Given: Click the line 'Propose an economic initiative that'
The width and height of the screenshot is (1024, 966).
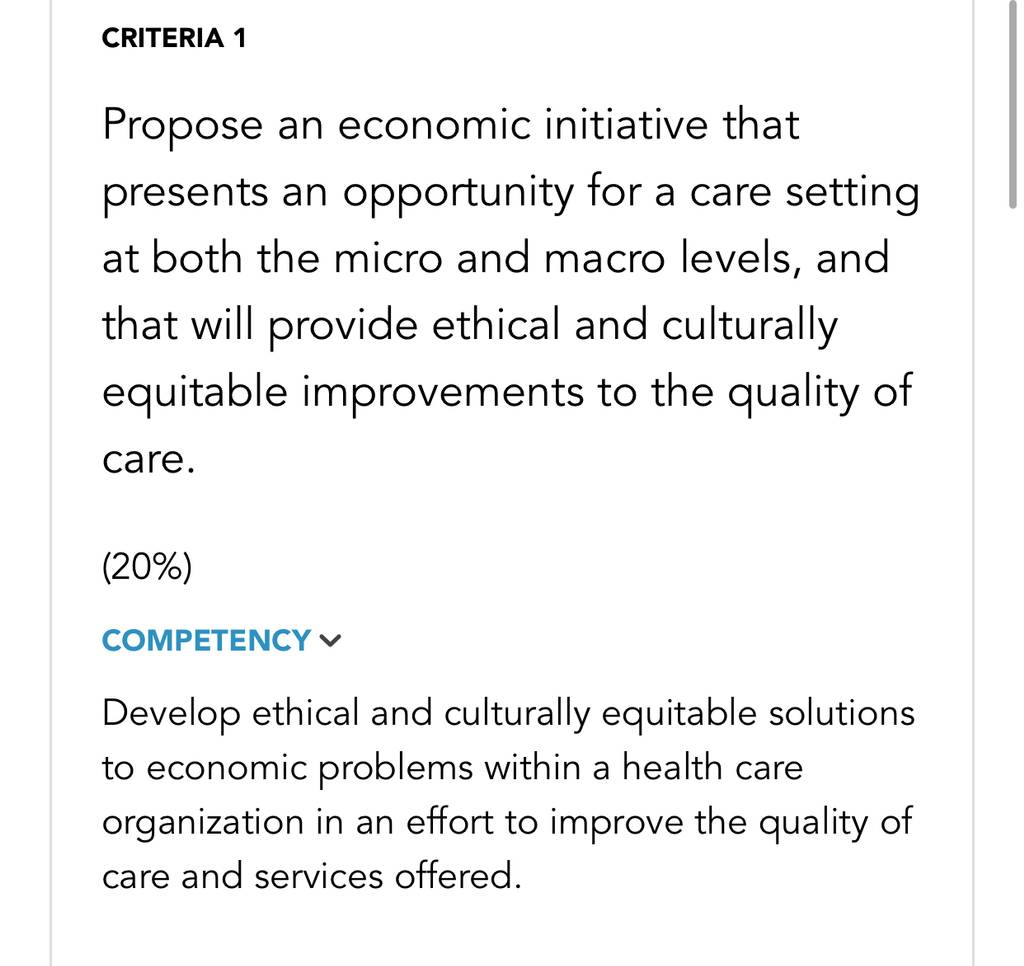Looking at the screenshot, I should (x=451, y=125).
